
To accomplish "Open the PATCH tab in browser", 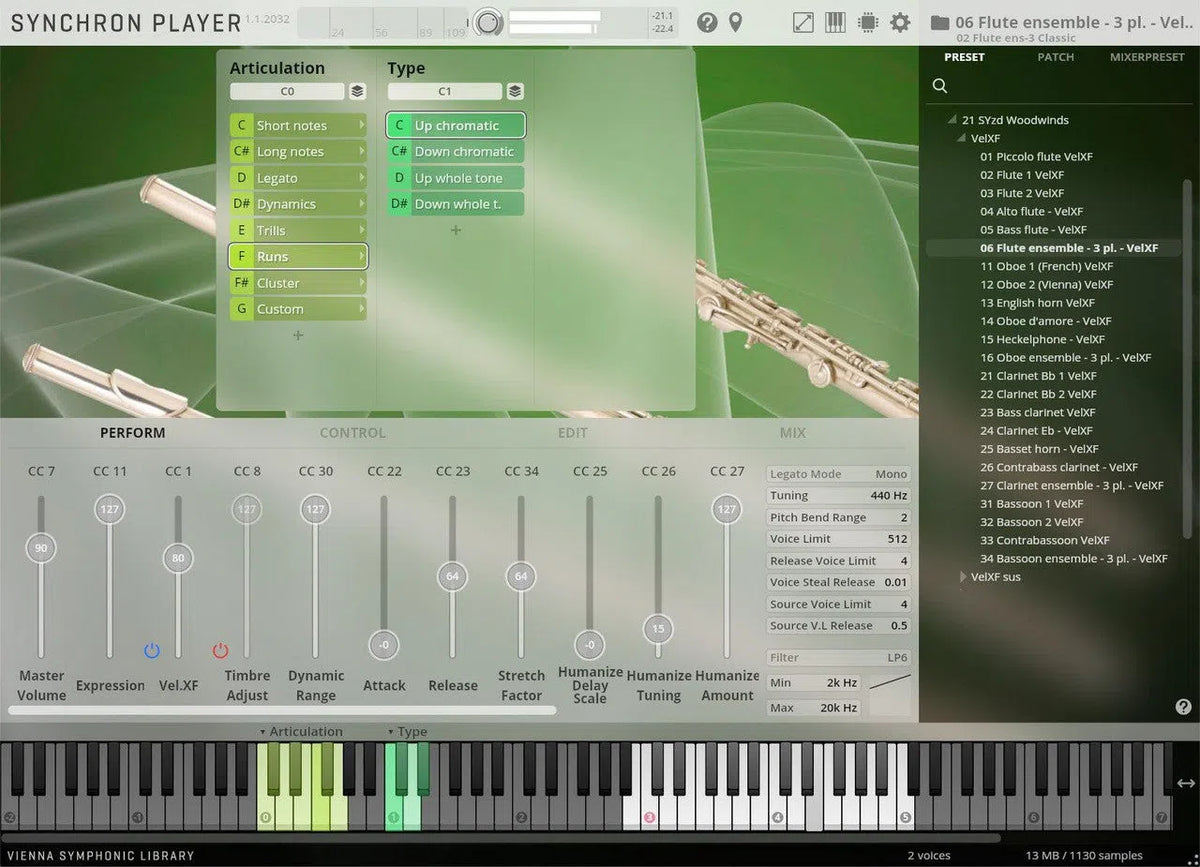I will coord(1055,57).
